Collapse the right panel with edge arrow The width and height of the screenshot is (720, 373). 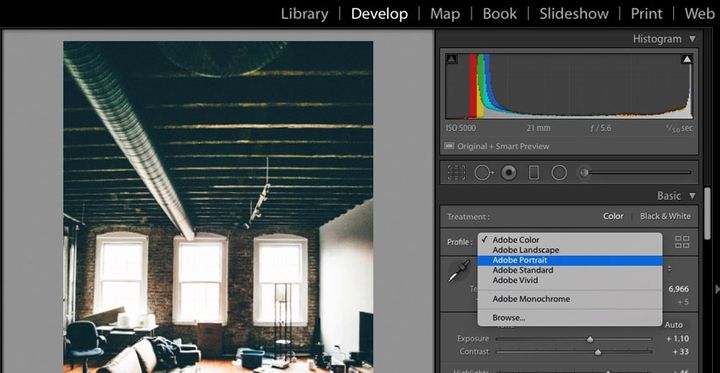pos(717,289)
